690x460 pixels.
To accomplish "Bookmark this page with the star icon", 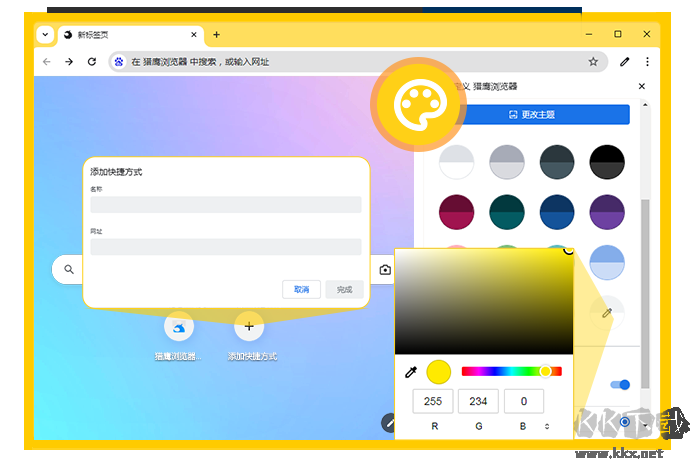I will 593,62.
